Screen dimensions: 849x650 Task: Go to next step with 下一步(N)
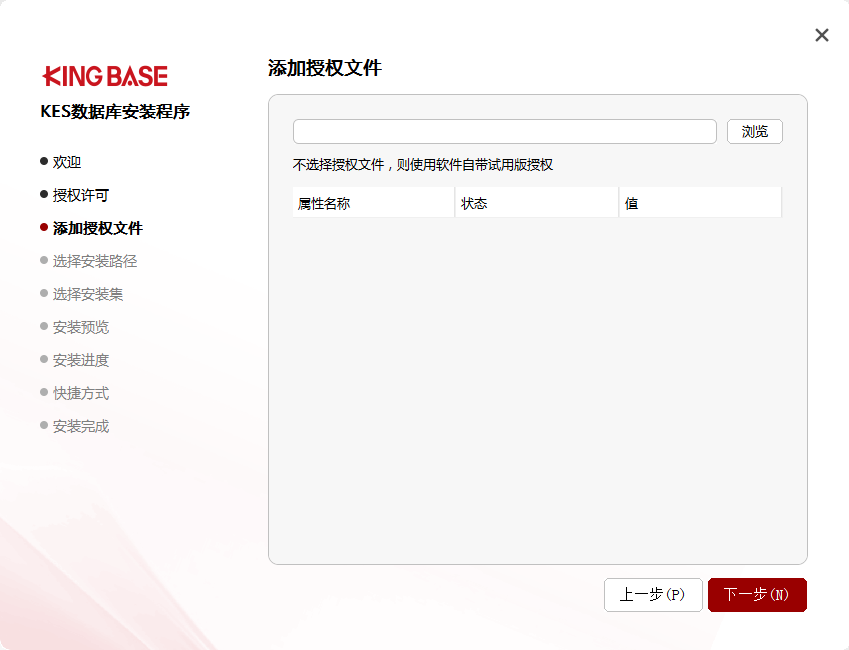click(757, 595)
